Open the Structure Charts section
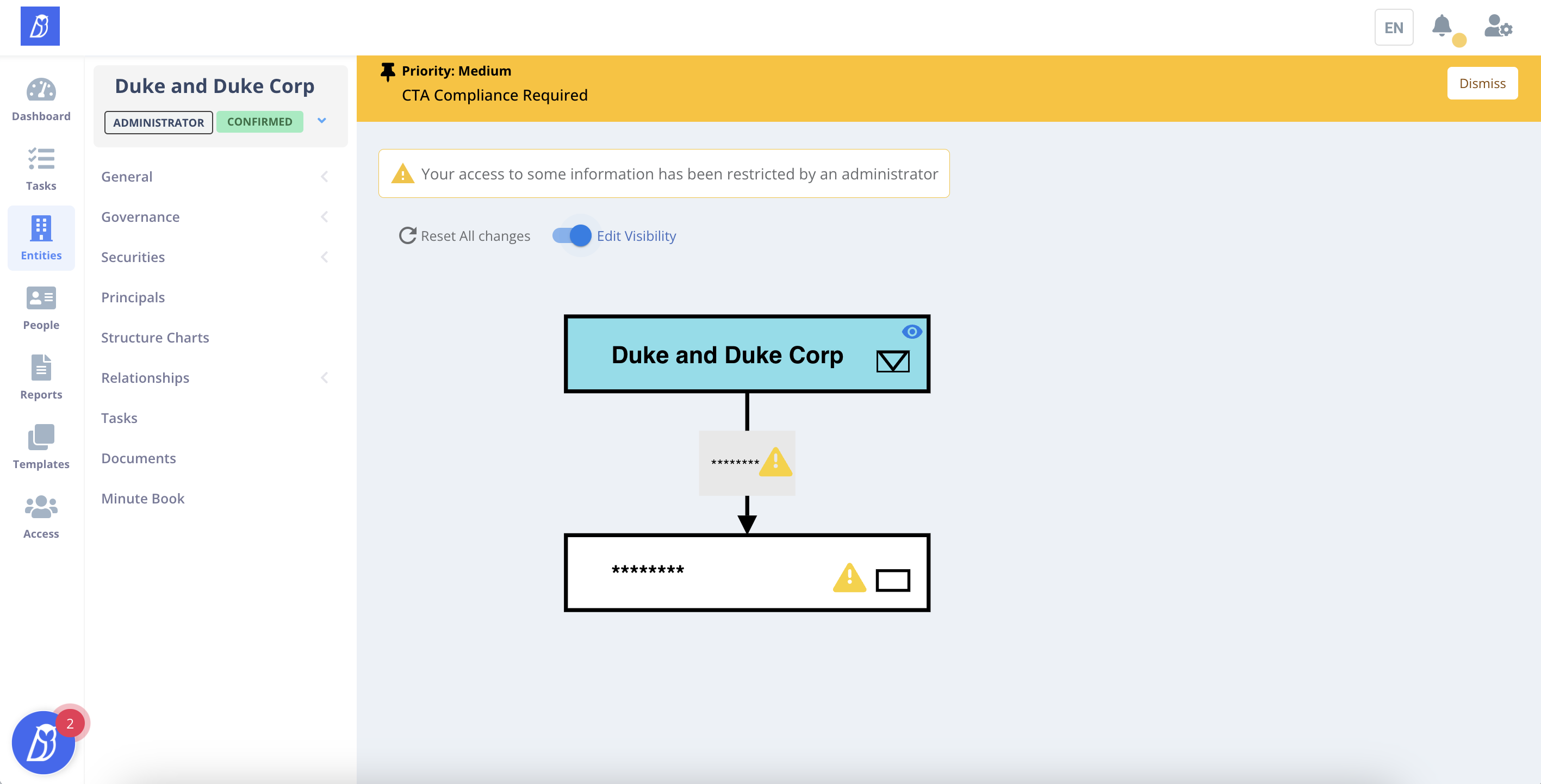Viewport: 1541px width, 784px height. 155,337
